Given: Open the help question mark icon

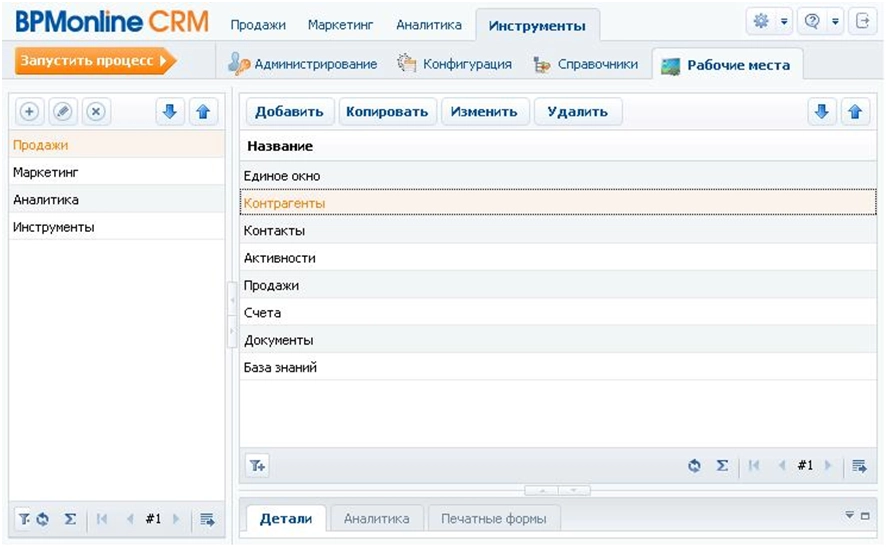Looking at the screenshot, I should (812, 22).
